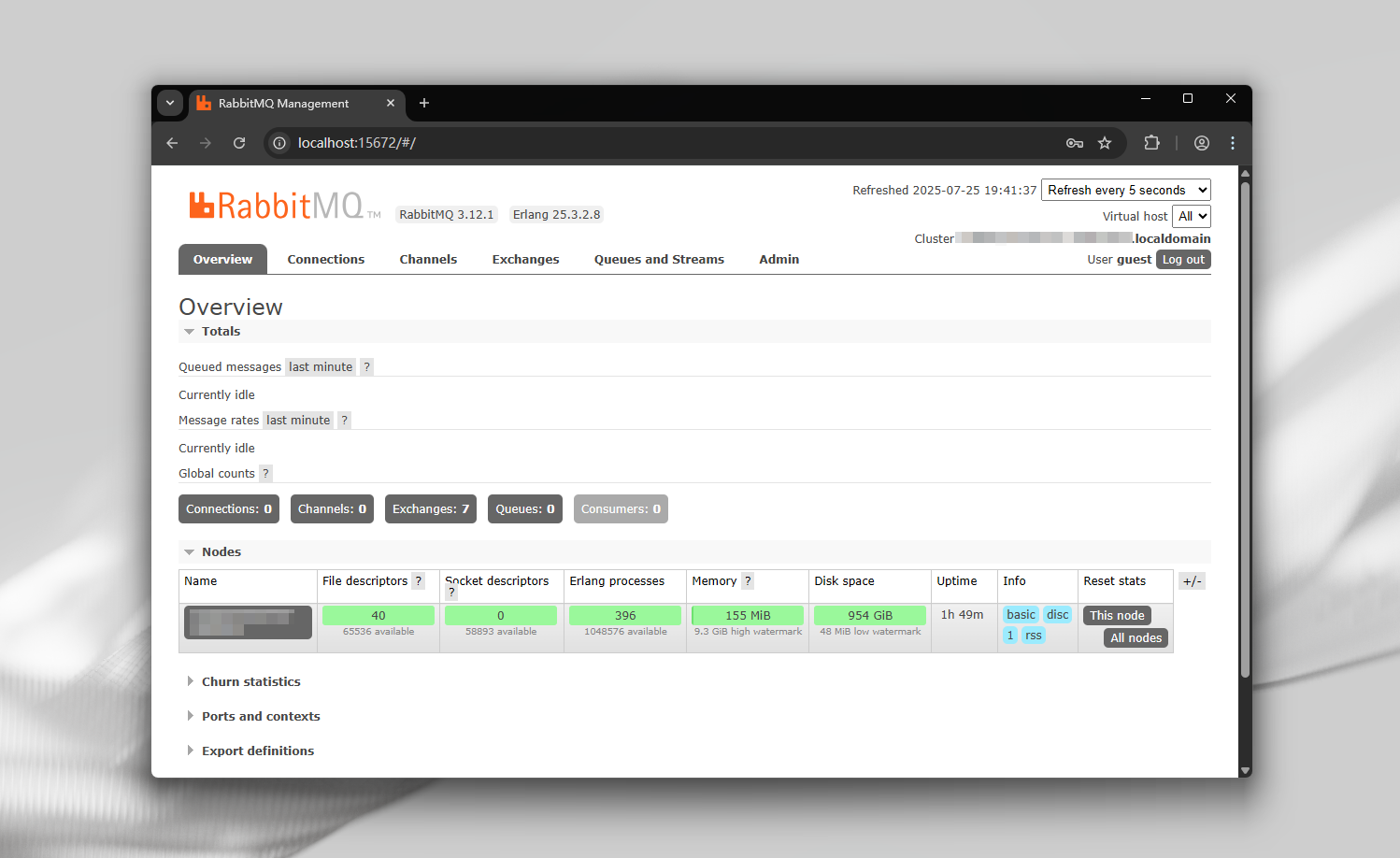Click the Connections: 0 count button

229,509
